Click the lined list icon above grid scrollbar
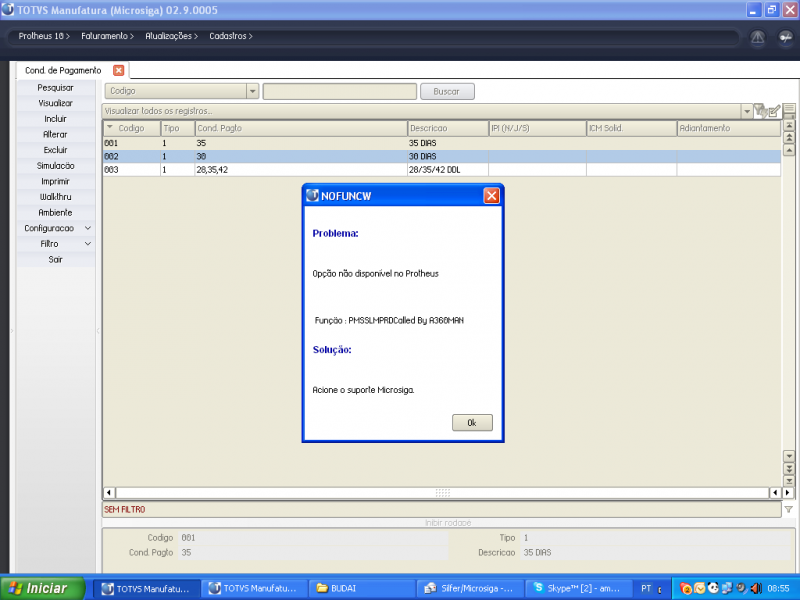This screenshot has height=600, width=800. (789, 109)
